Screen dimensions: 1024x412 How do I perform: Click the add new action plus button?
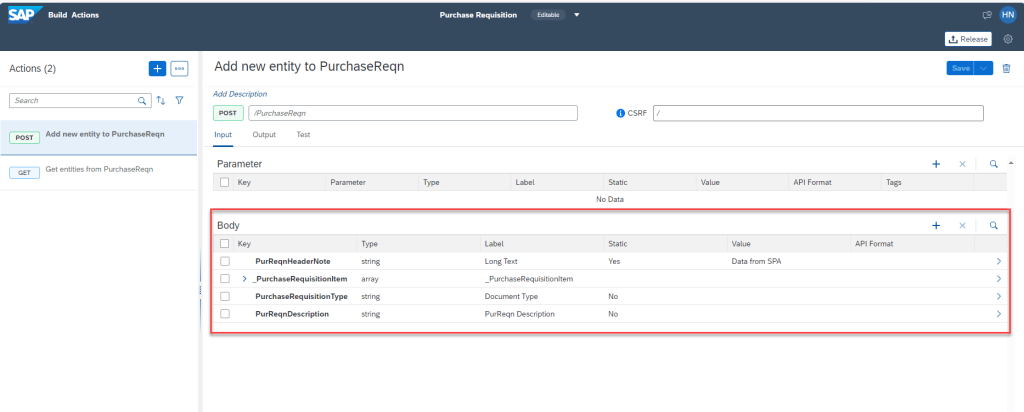[x=157, y=68]
